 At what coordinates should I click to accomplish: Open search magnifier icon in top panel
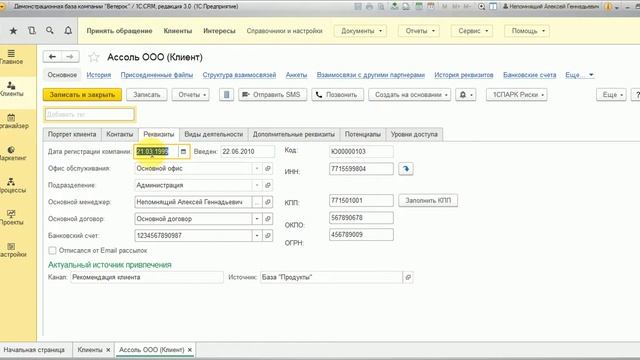[50, 31]
